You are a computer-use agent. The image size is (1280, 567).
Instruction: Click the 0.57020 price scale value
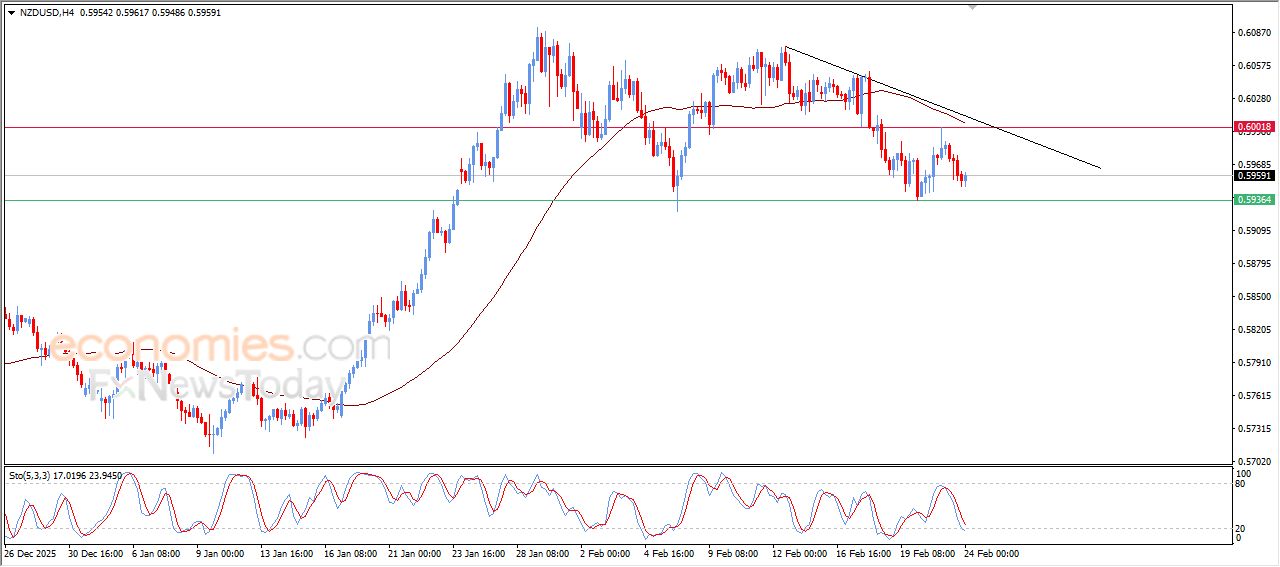coord(1254,461)
